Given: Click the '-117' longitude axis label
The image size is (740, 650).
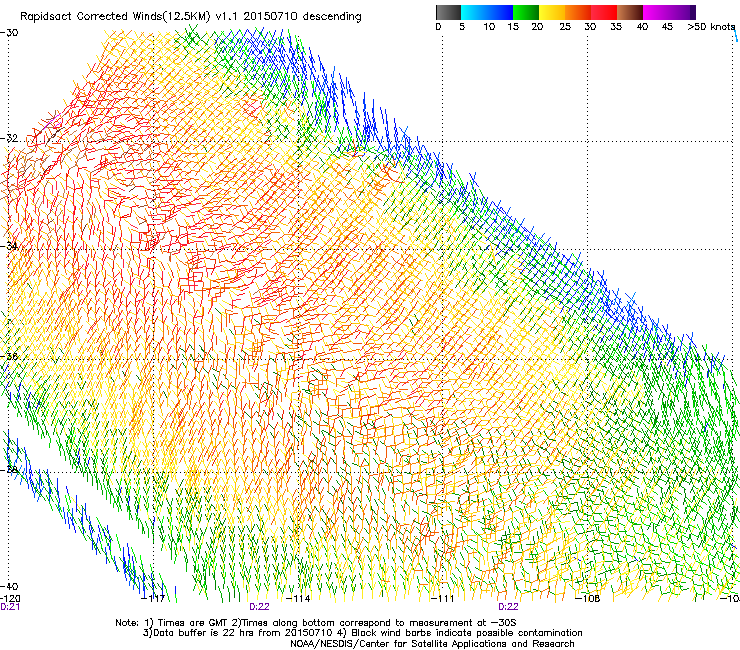Looking at the screenshot, I should pyautogui.click(x=153, y=599).
